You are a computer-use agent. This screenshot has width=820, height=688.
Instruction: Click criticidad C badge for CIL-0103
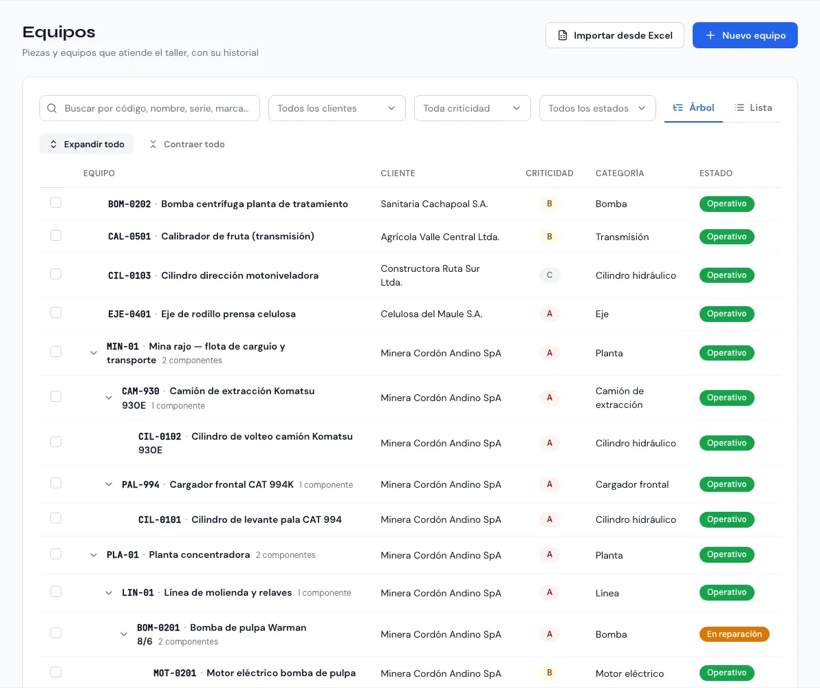[549, 275]
